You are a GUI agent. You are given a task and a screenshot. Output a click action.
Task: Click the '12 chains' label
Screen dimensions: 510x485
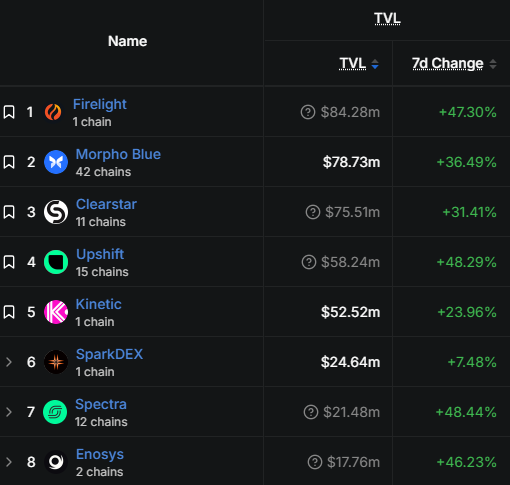pyautogui.click(x=101, y=422)
